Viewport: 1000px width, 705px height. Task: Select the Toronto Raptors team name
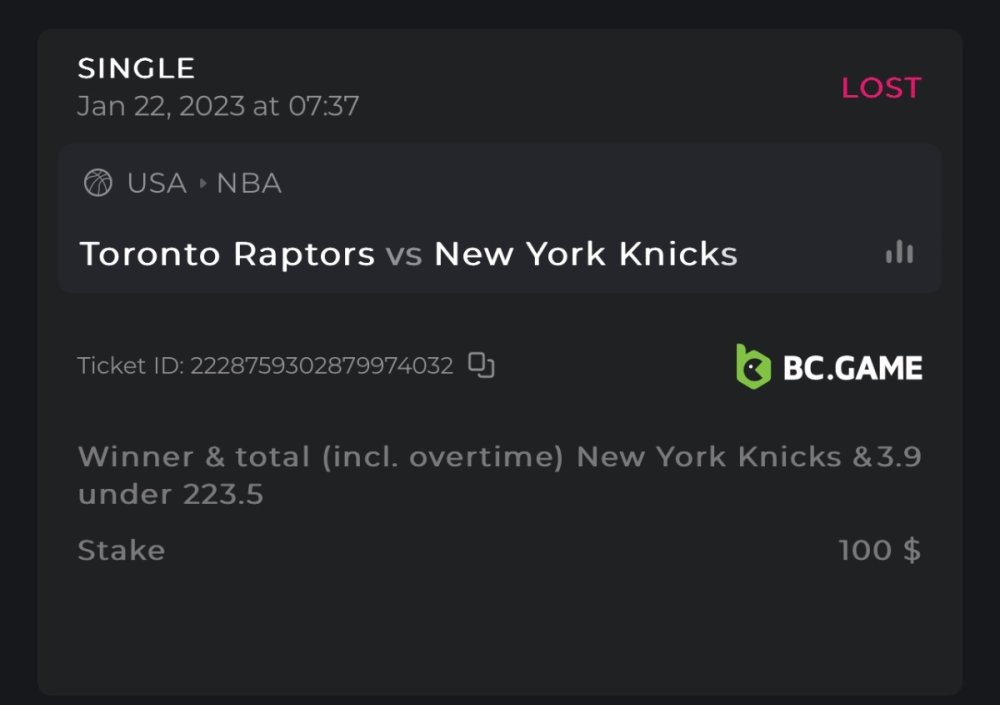pyautogui.click(x=227, y=254)
